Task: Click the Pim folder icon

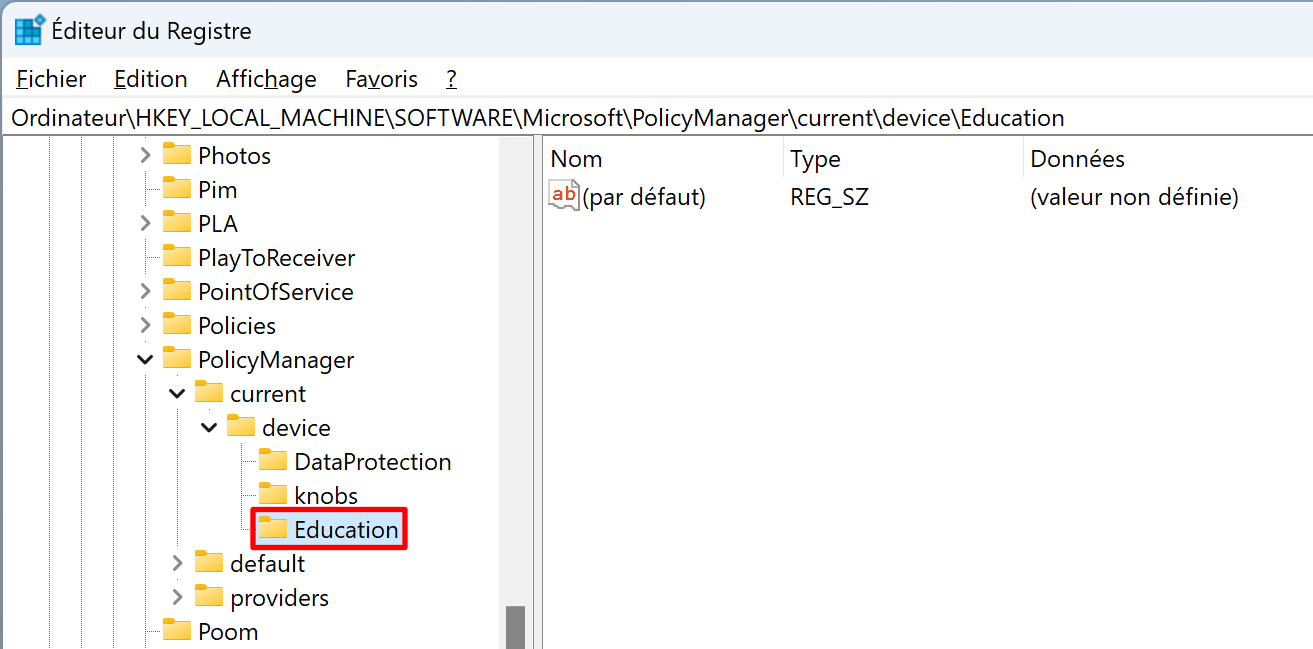Action: [177, 188]
